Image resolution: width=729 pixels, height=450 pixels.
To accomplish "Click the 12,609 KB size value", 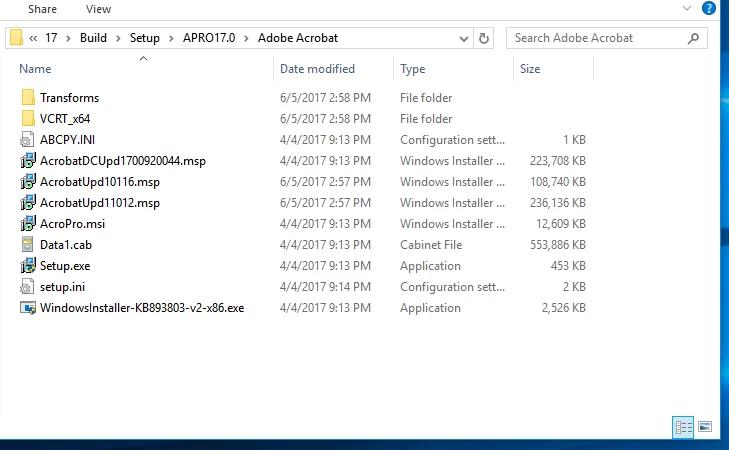I will tap(561, 224).
